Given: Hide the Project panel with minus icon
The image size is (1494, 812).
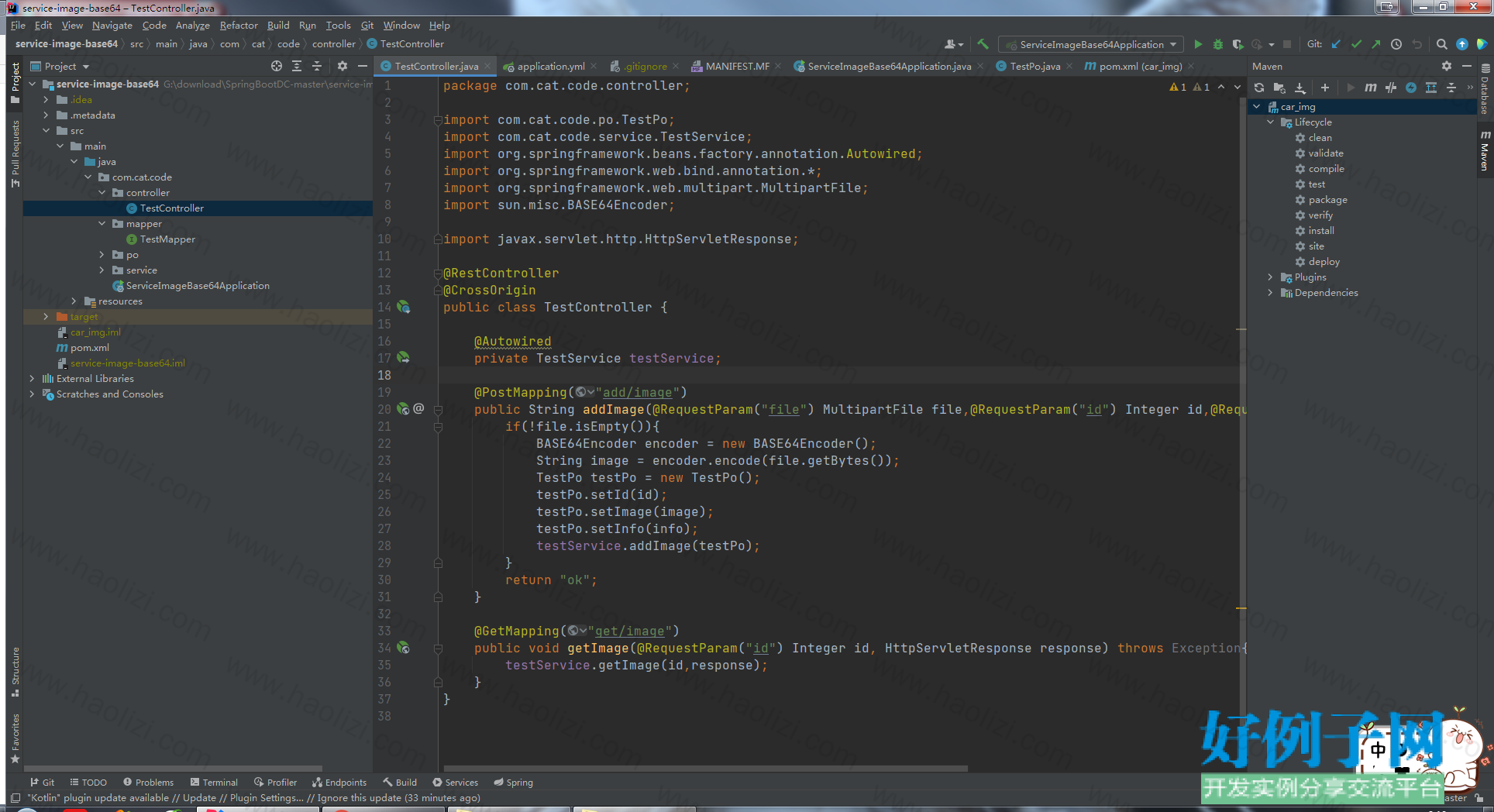Looking at the screenshot, I should [362, 66].
